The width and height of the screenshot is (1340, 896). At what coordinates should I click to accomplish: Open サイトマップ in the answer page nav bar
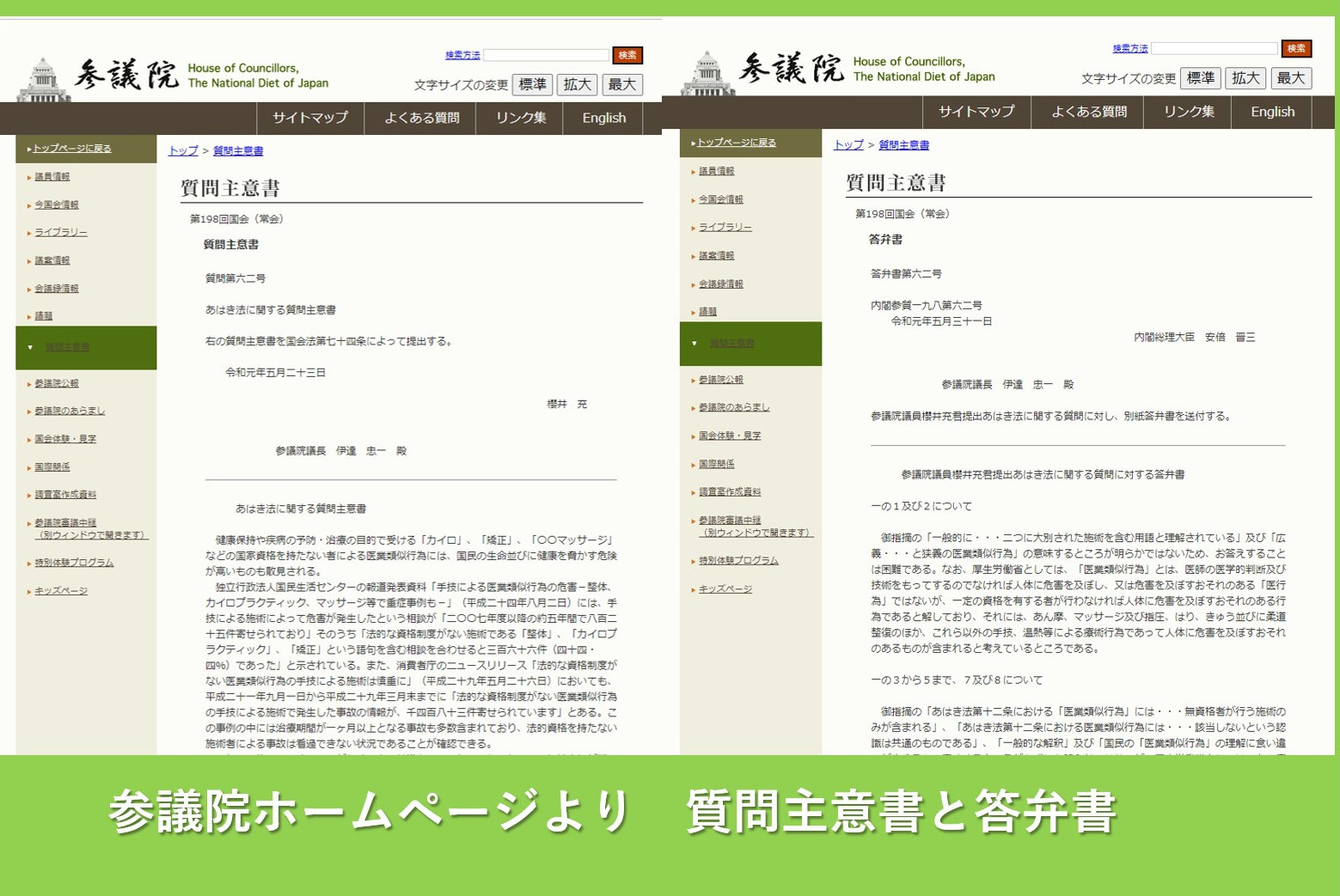pos(976,112)
